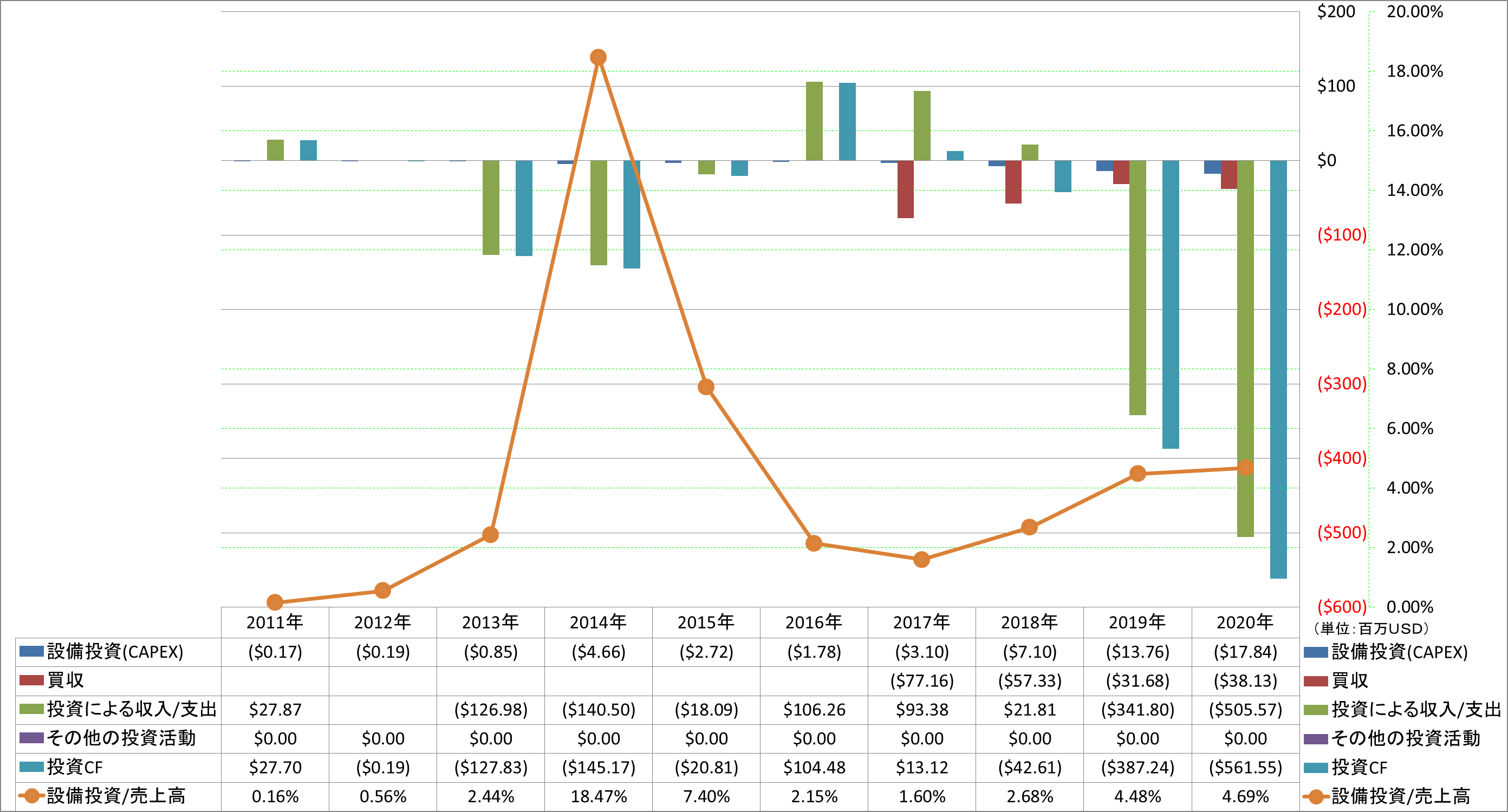Click the 18.47% cell for 2014年
Image resolution: width=1508 pixels, height=812 pixels.
click(x=599, y=796)
